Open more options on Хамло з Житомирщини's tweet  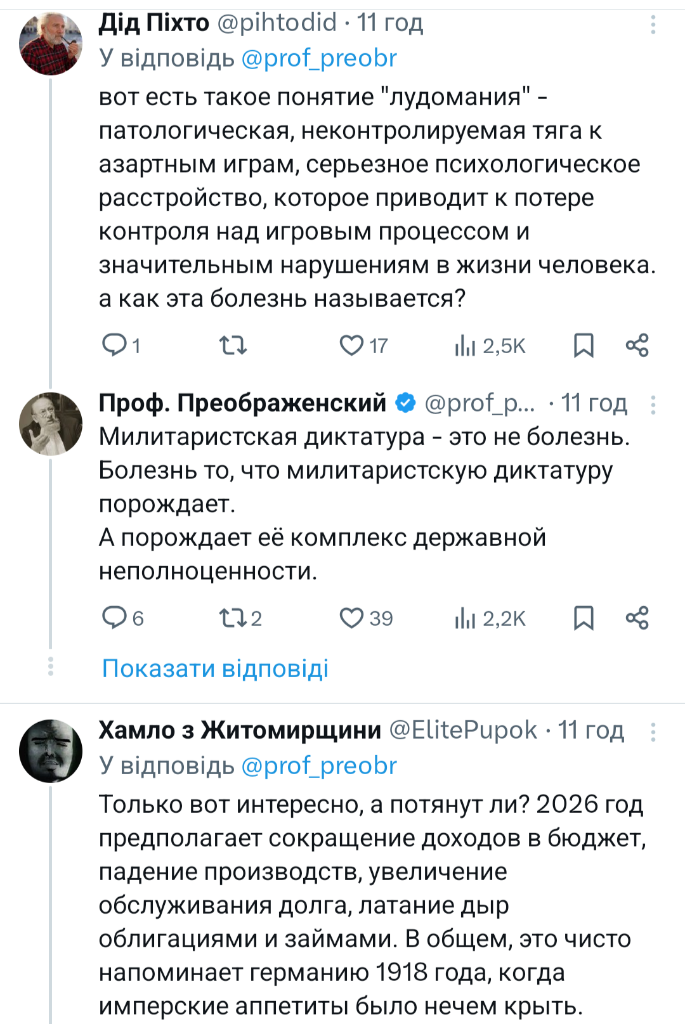[x=653, y=731]
